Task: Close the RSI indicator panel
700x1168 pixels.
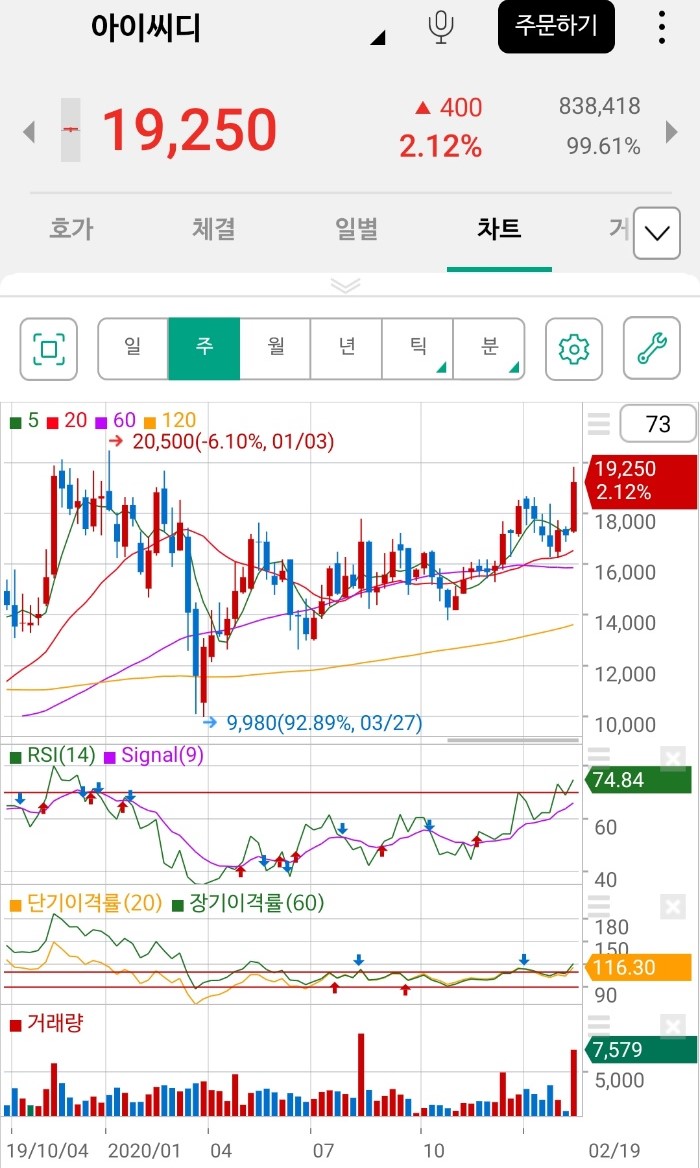Action: (x=672, y=759)
